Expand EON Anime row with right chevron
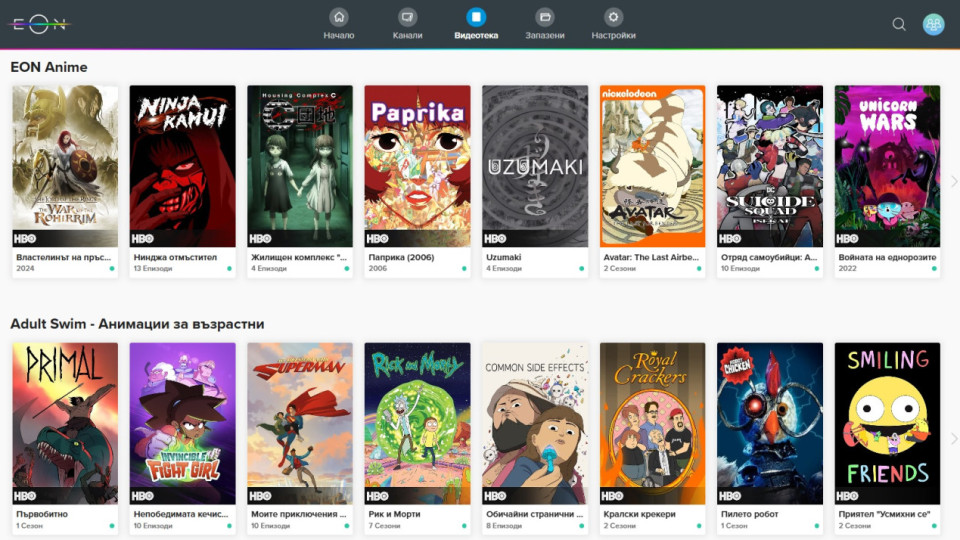Viewport: 960px width, 540px height. [953, 181]
